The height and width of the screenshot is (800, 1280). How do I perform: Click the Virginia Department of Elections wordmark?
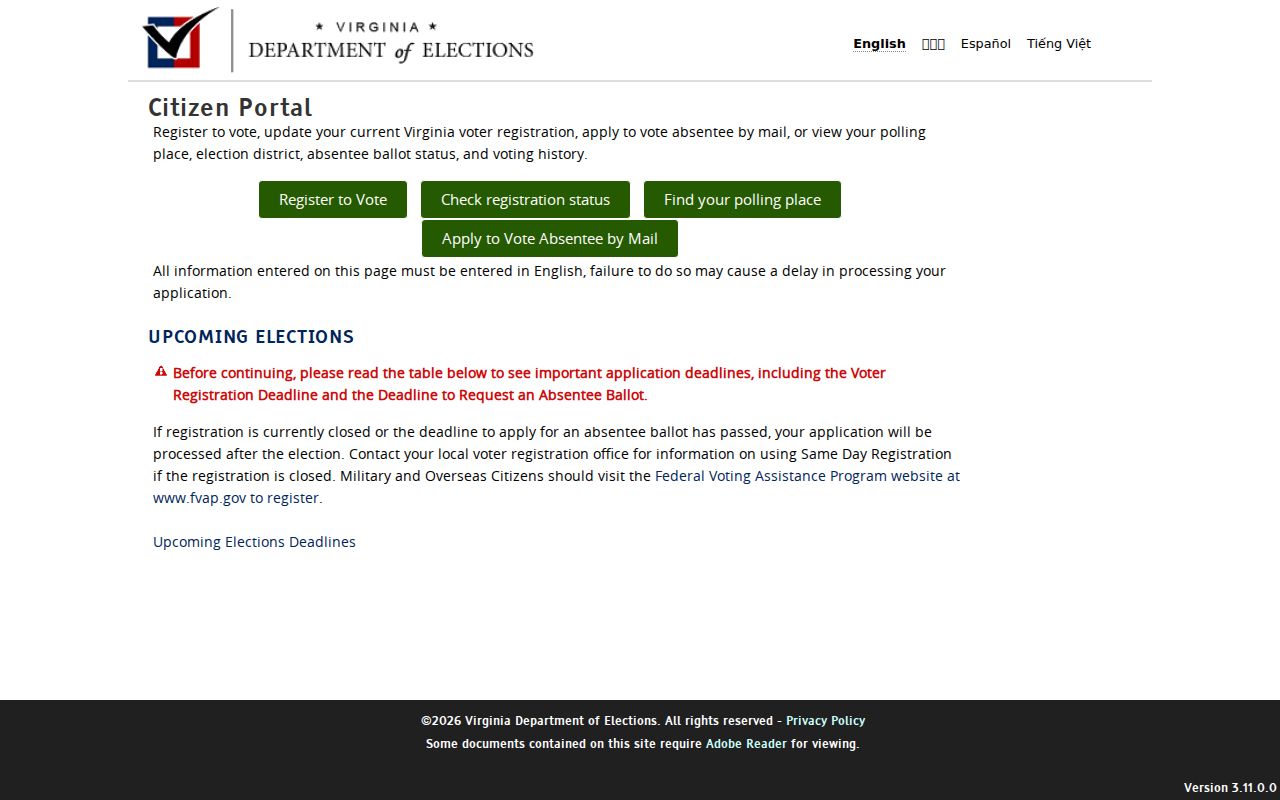coord(391,42)
